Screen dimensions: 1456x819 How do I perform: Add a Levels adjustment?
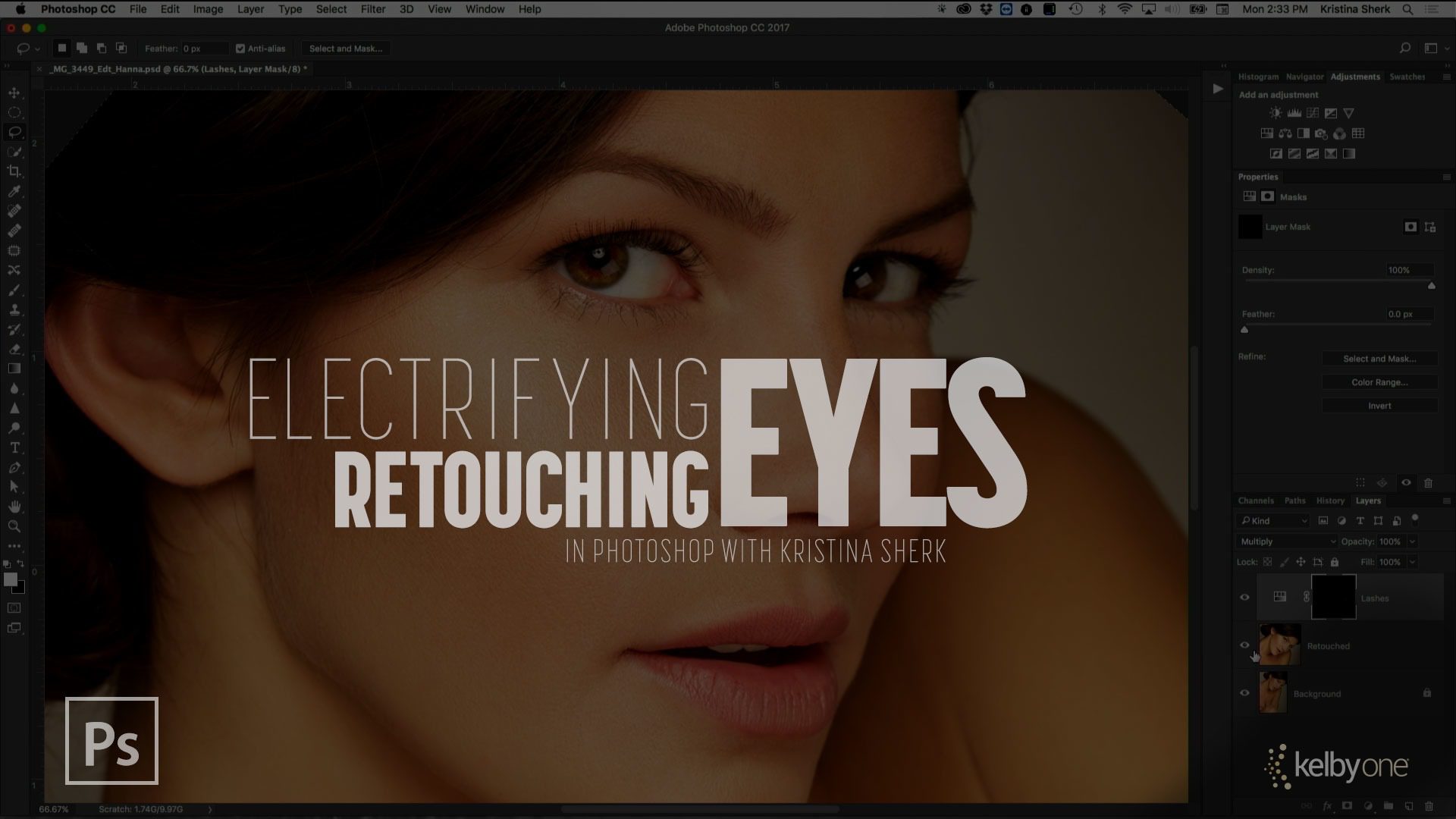pyautogui.click(x=1294, y=113)
